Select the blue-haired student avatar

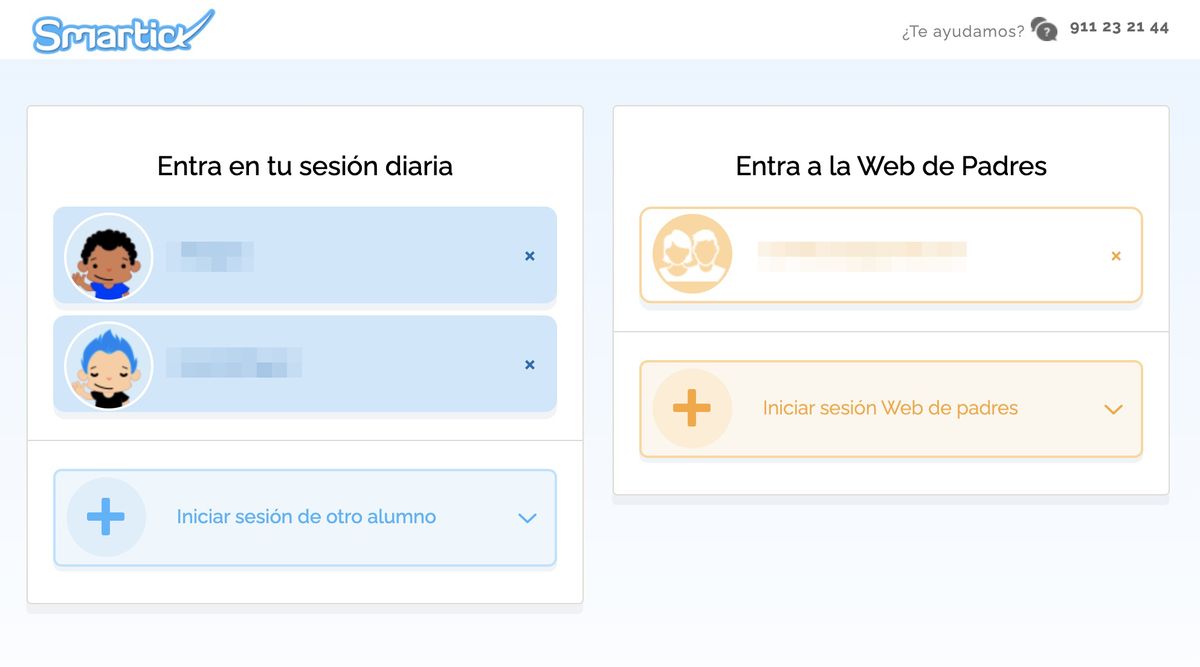pyautogui.click(x=108, y=364)
